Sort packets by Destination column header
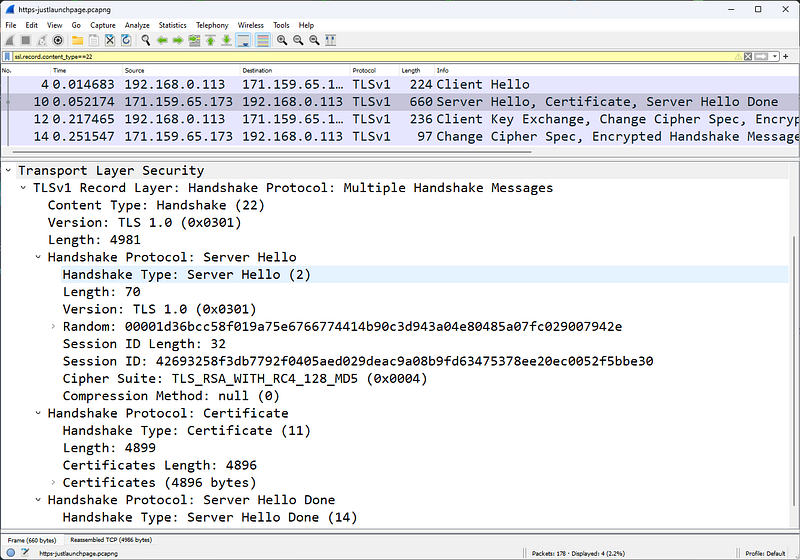The image size is (800, 560). tap(295, 70)
